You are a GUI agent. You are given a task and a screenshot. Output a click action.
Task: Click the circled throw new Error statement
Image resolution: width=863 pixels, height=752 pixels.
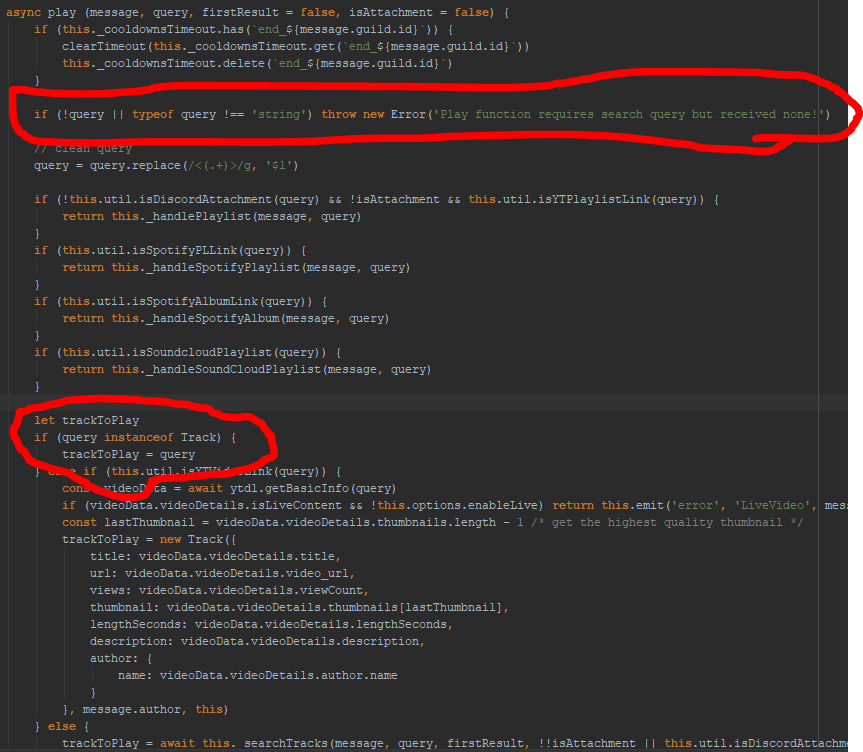[430, 114]
